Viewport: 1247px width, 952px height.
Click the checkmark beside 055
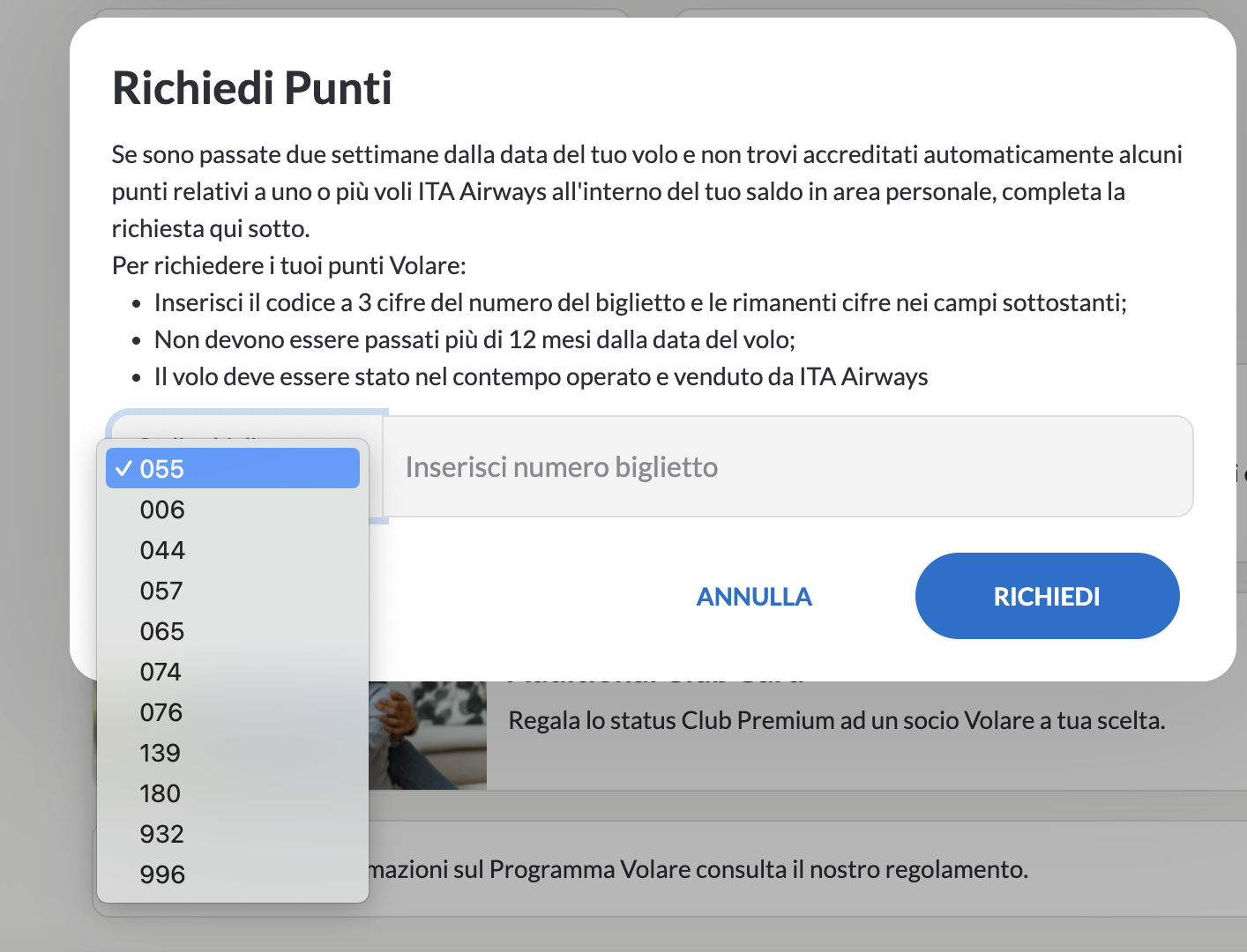pos(124,468)
